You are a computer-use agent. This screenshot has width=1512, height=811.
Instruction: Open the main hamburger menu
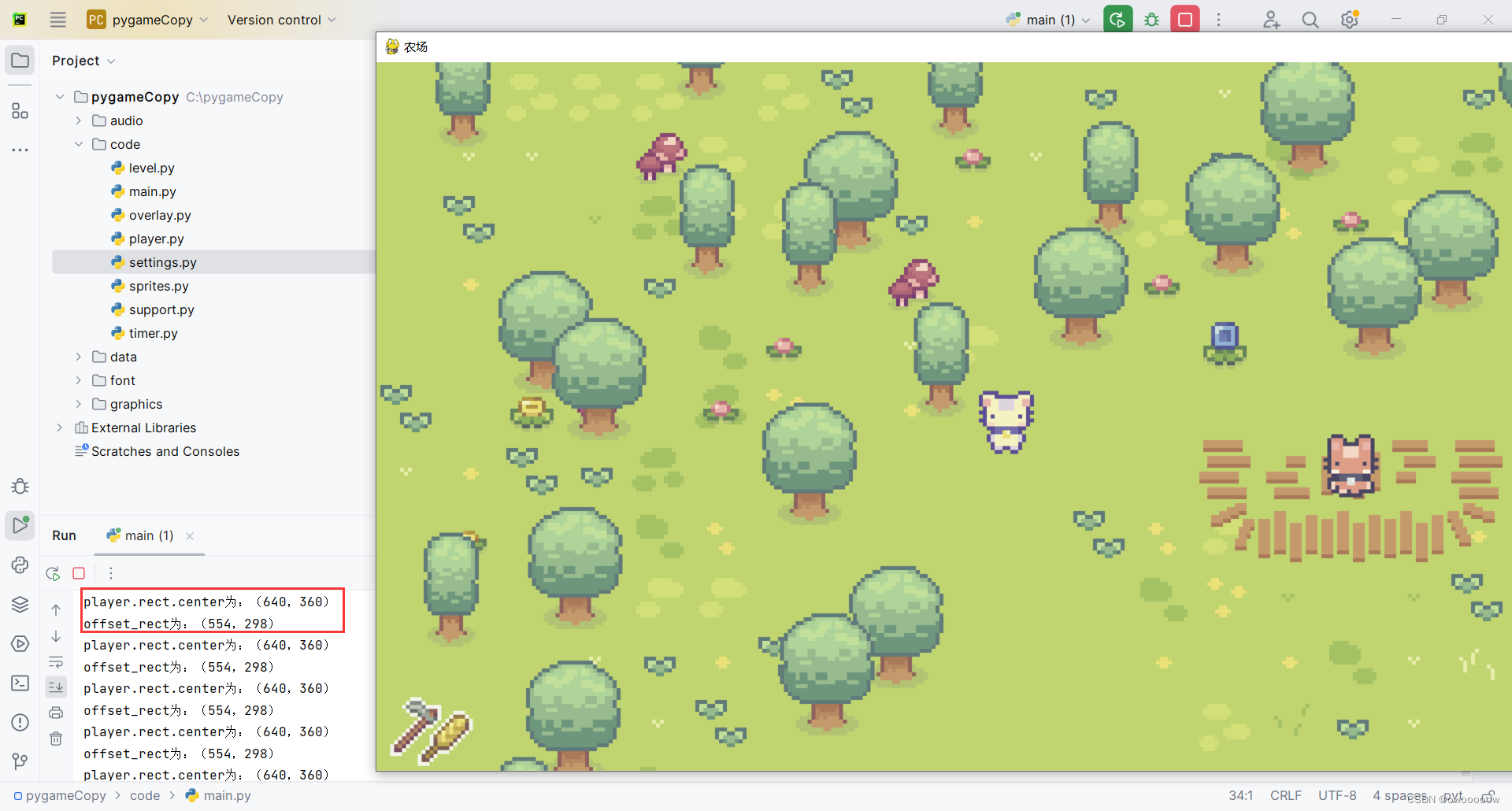[57, 20]
